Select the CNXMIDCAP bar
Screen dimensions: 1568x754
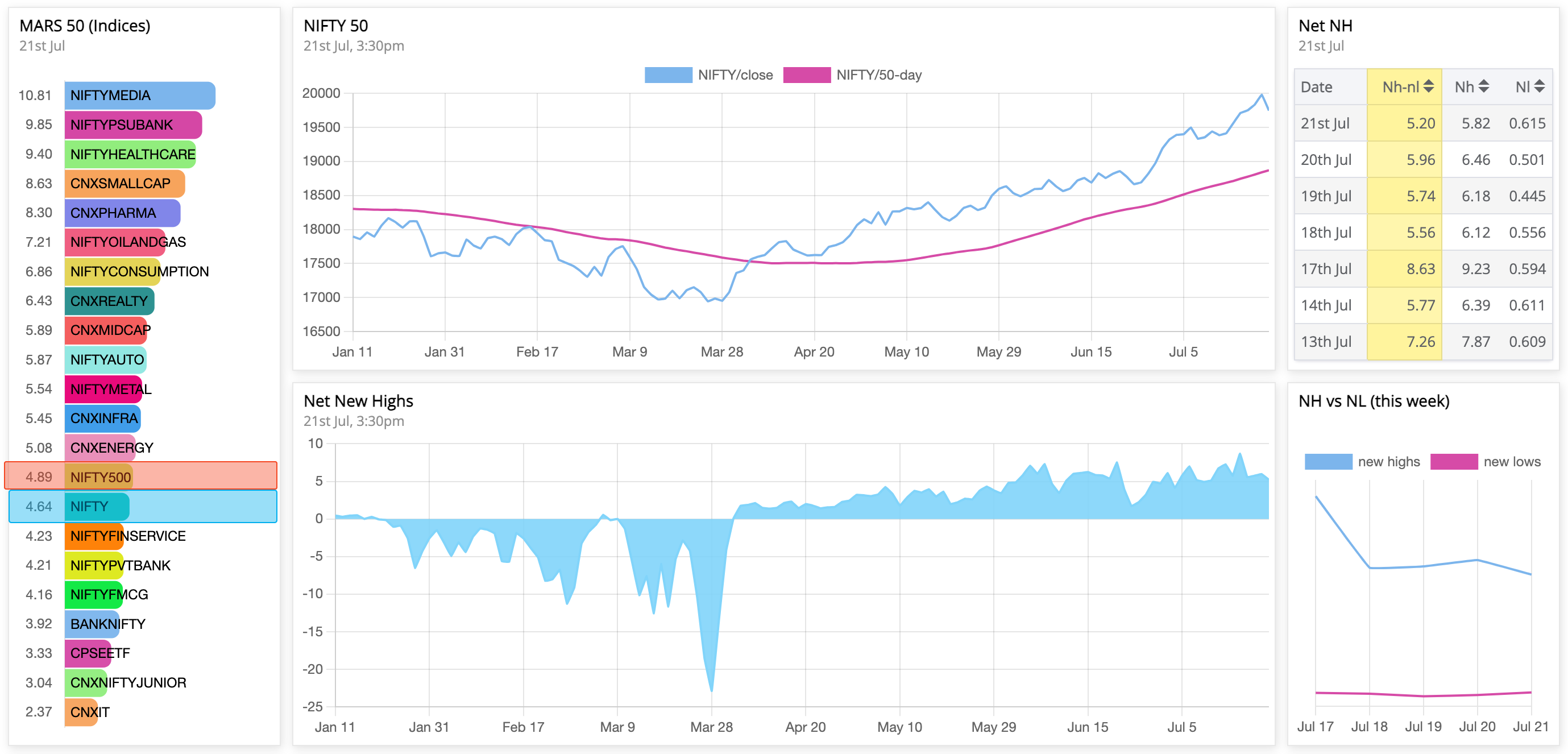tap(106, 330)
